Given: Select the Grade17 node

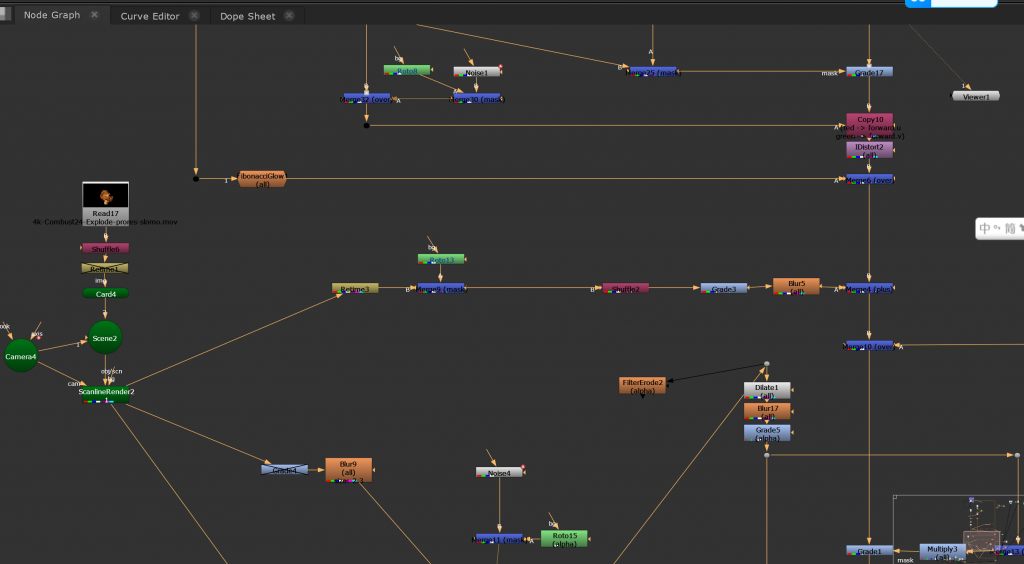Looking at the screenshot, I should [x=869, y=72].
